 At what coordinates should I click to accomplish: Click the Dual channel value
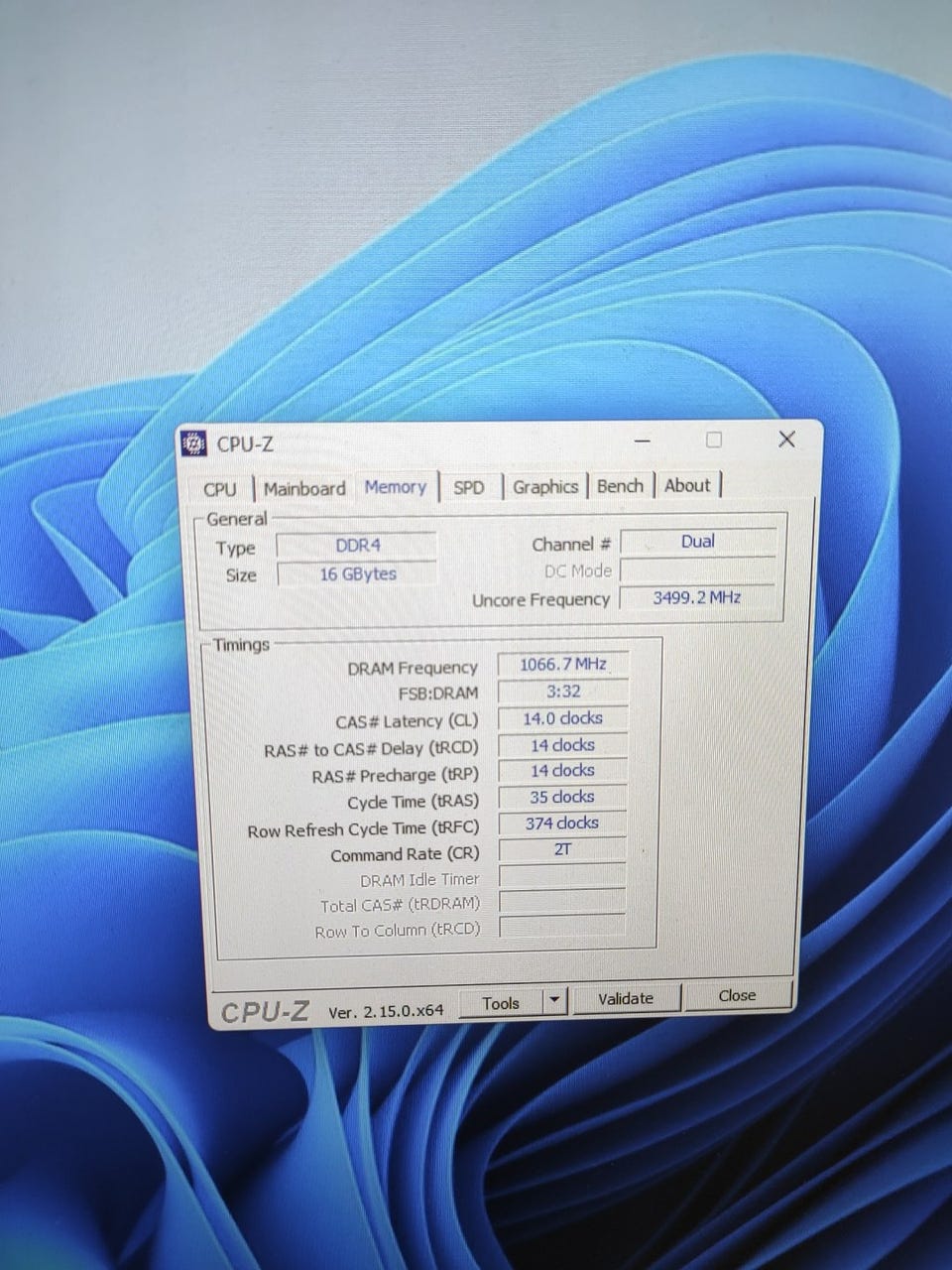click(698, 542)
